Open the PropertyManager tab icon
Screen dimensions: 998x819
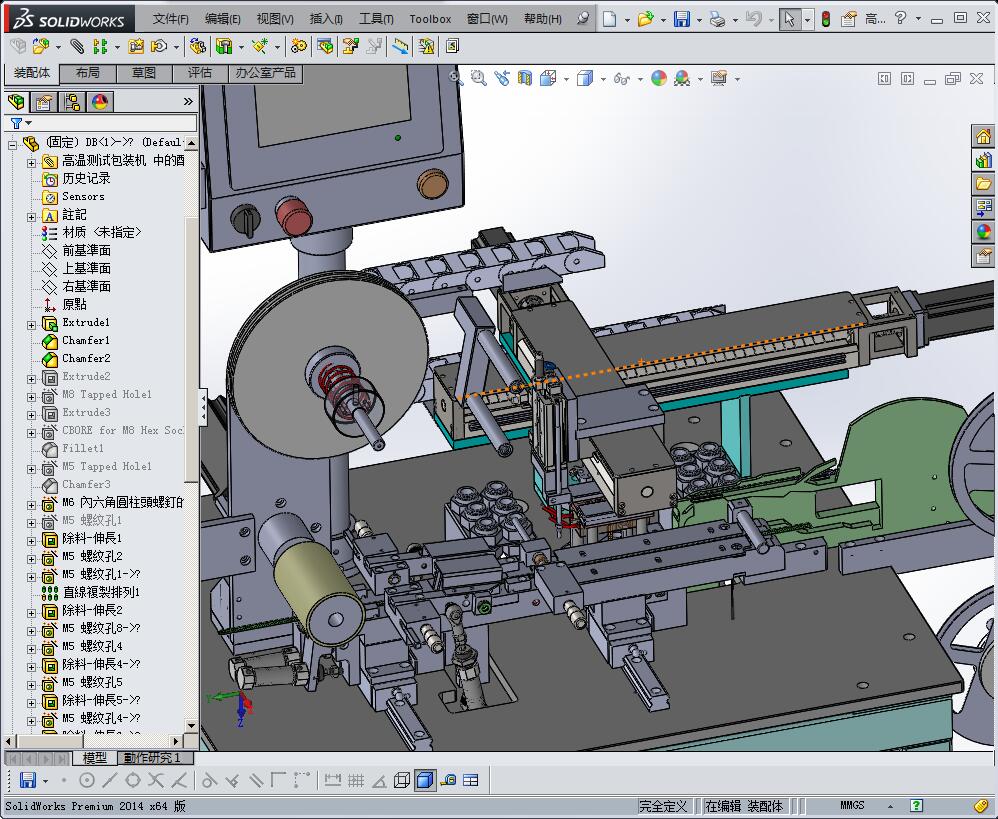[x=44, y=101]
